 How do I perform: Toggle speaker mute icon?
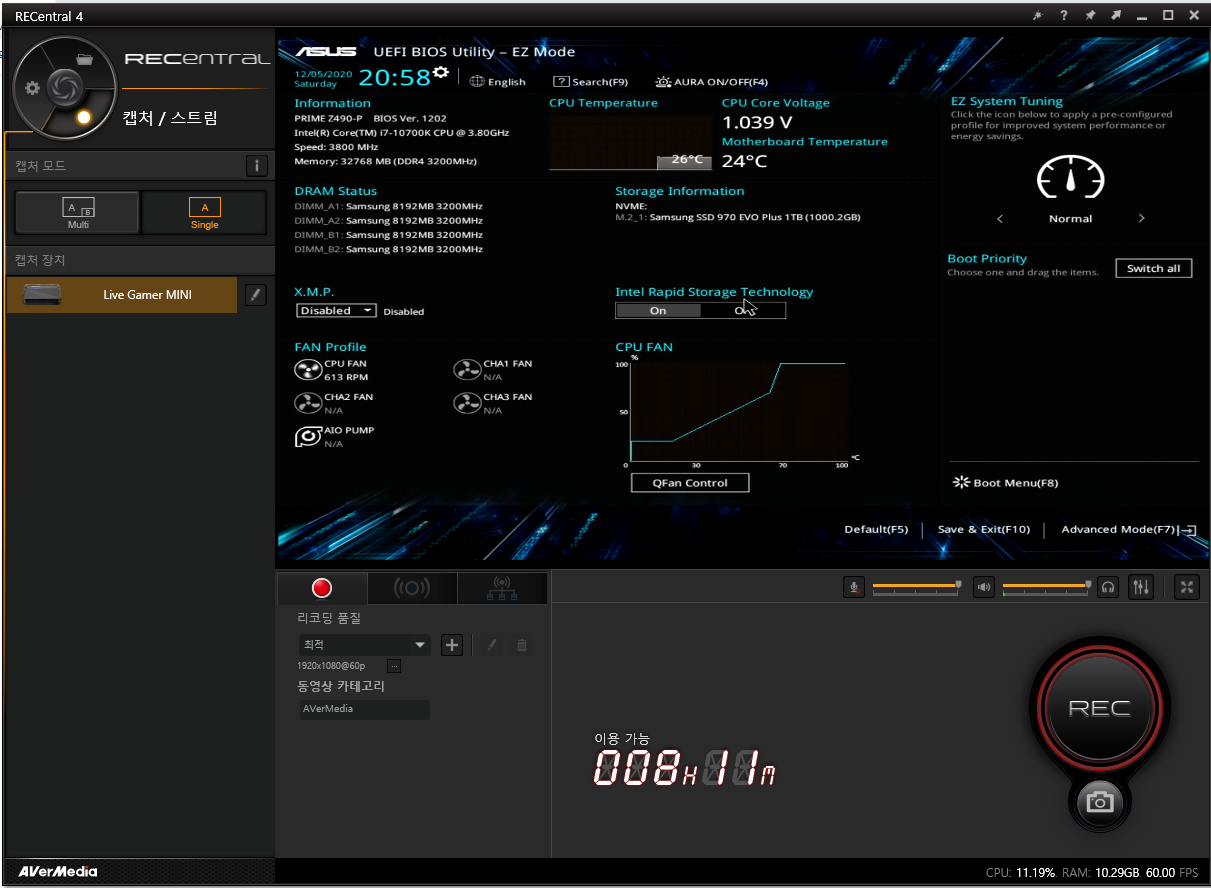(984, 588)
